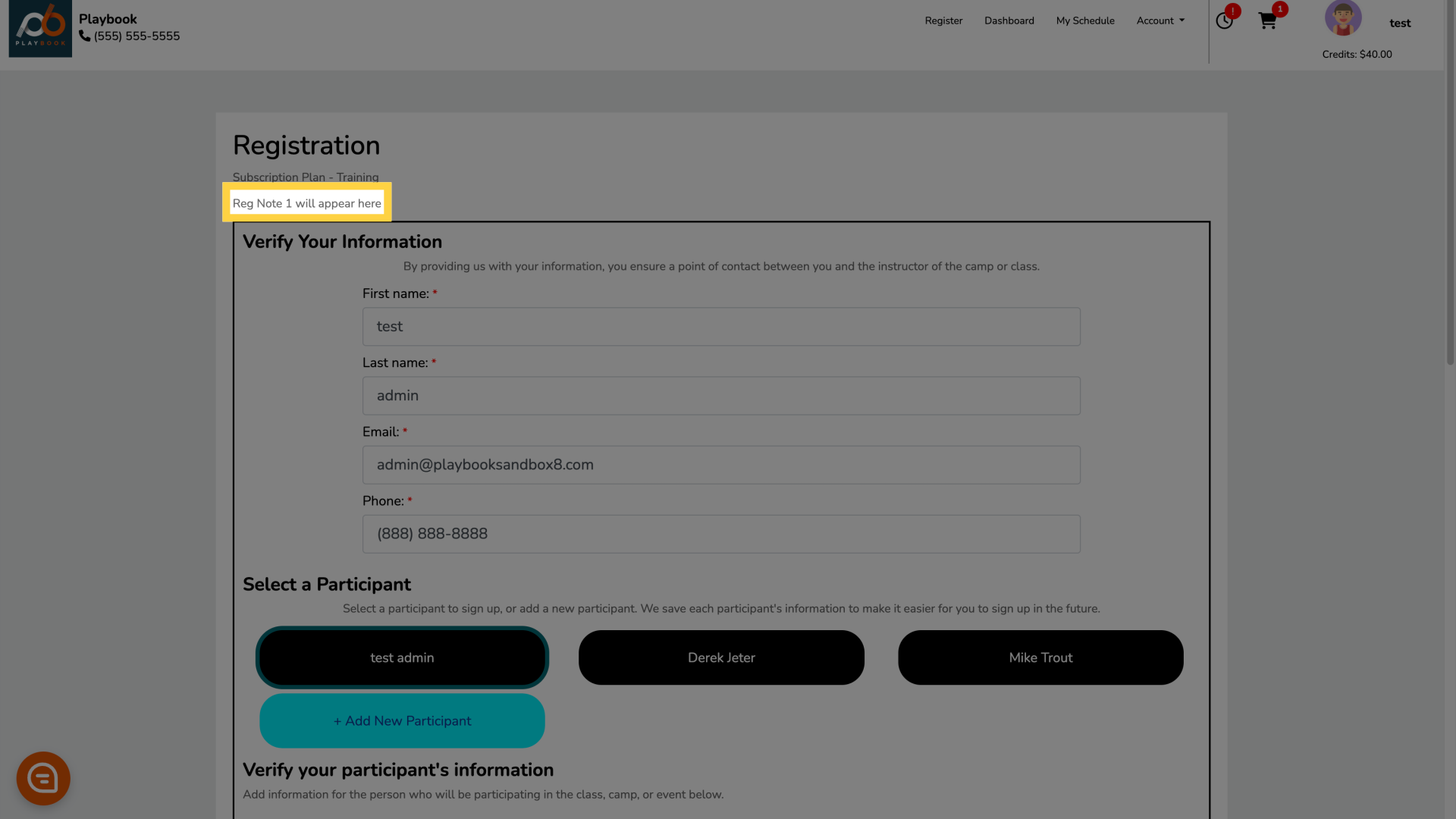The width and height of the screenshot is (1456, 819).
Task: Open the notifications bell icon
Action: point(1224,21)
